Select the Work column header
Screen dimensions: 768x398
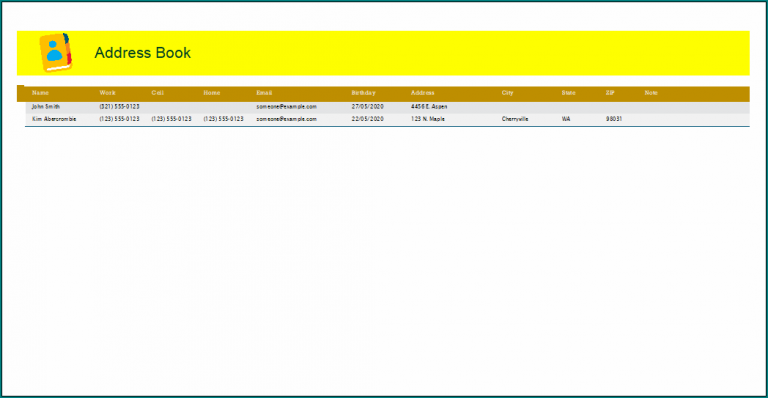[x=107, y=93]
